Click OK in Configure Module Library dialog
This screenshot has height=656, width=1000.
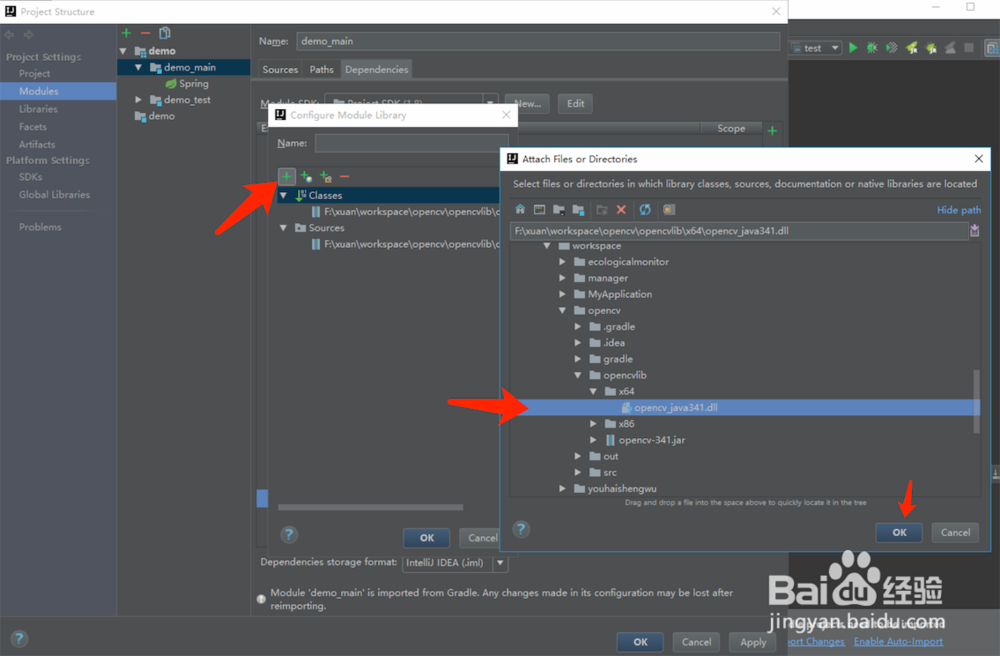click(x=427, y=537)
